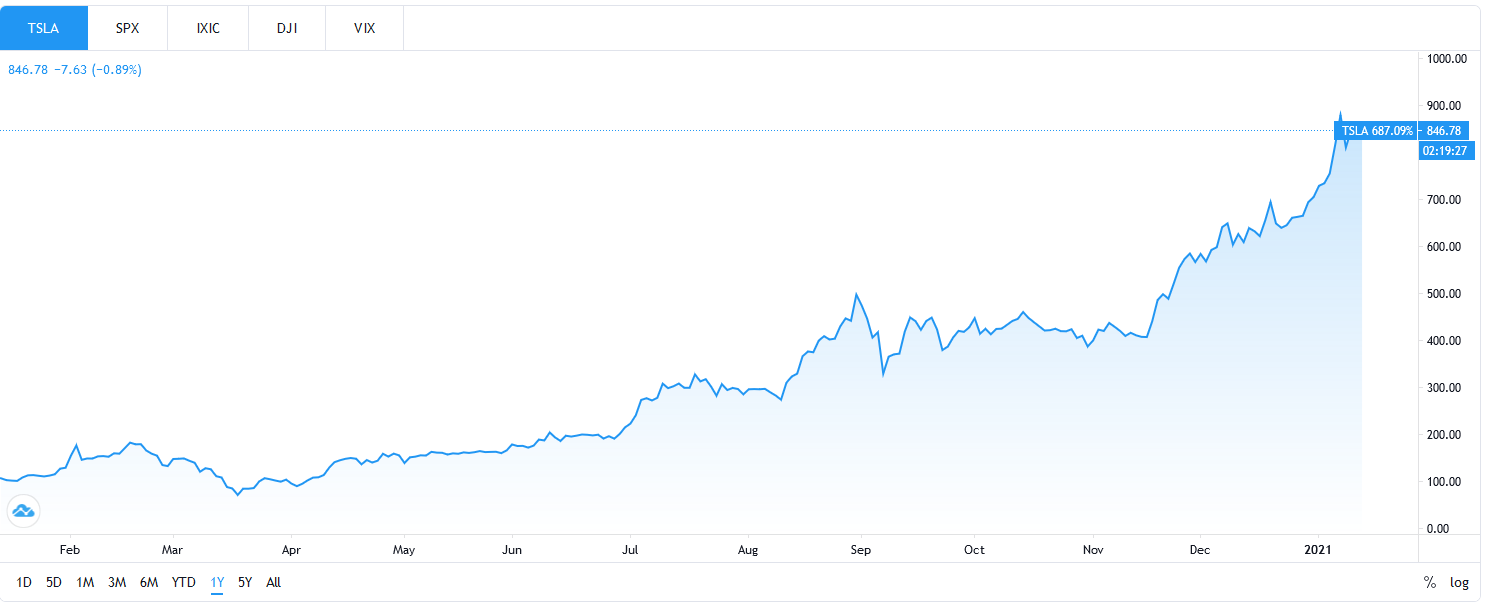Choose the 1M time range
Screen dimensions: 1488x608
coord(85,582)
